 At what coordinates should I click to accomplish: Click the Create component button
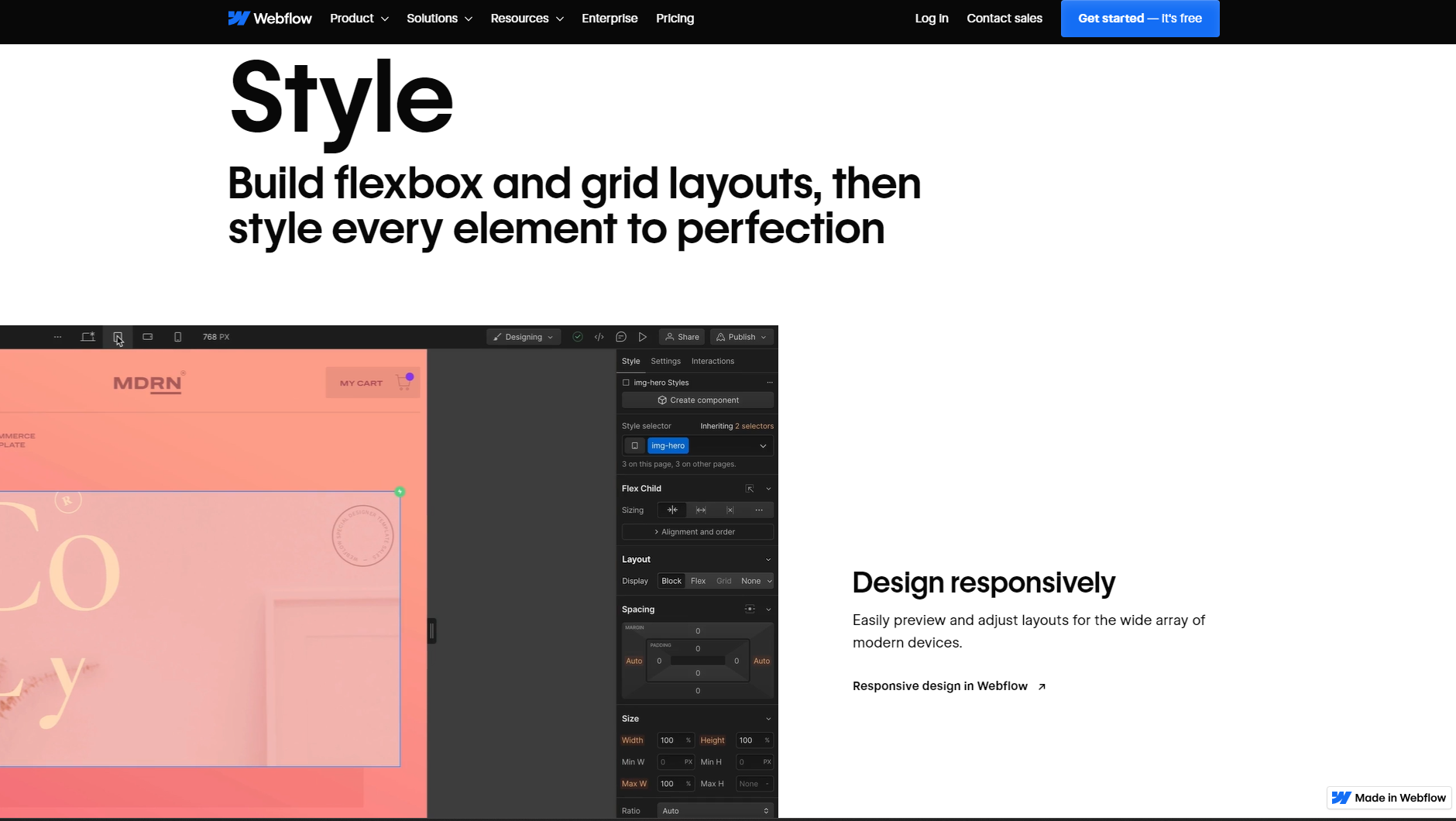pos(696,400)
